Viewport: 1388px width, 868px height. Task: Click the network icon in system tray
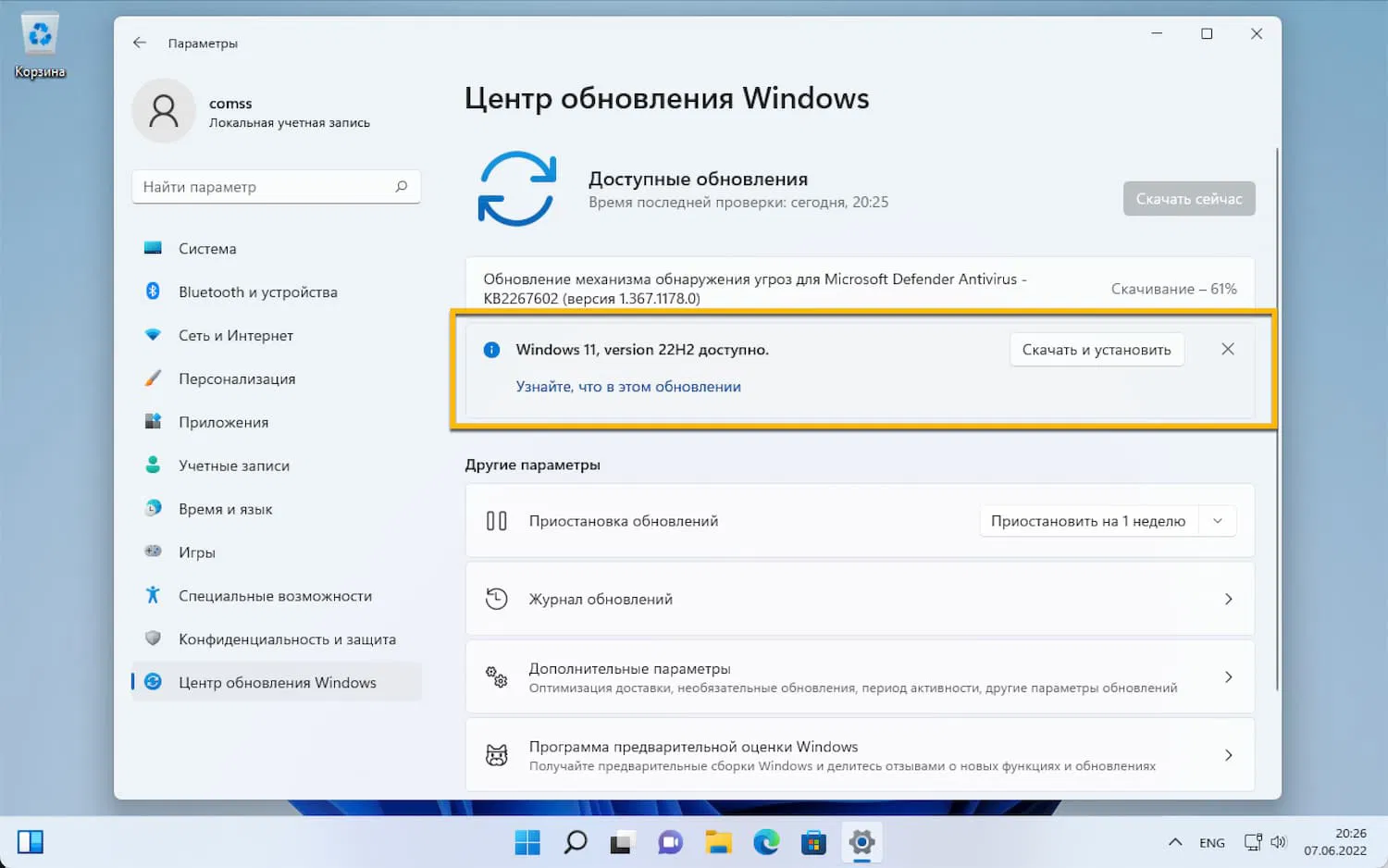click(1253, 842)
